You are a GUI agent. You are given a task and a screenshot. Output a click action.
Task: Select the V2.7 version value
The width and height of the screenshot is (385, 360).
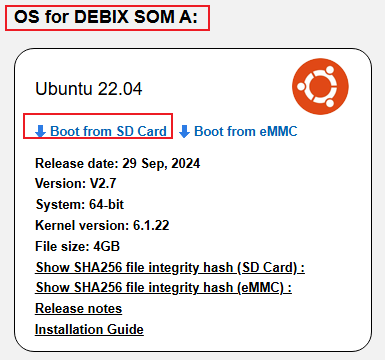[103, 183]
